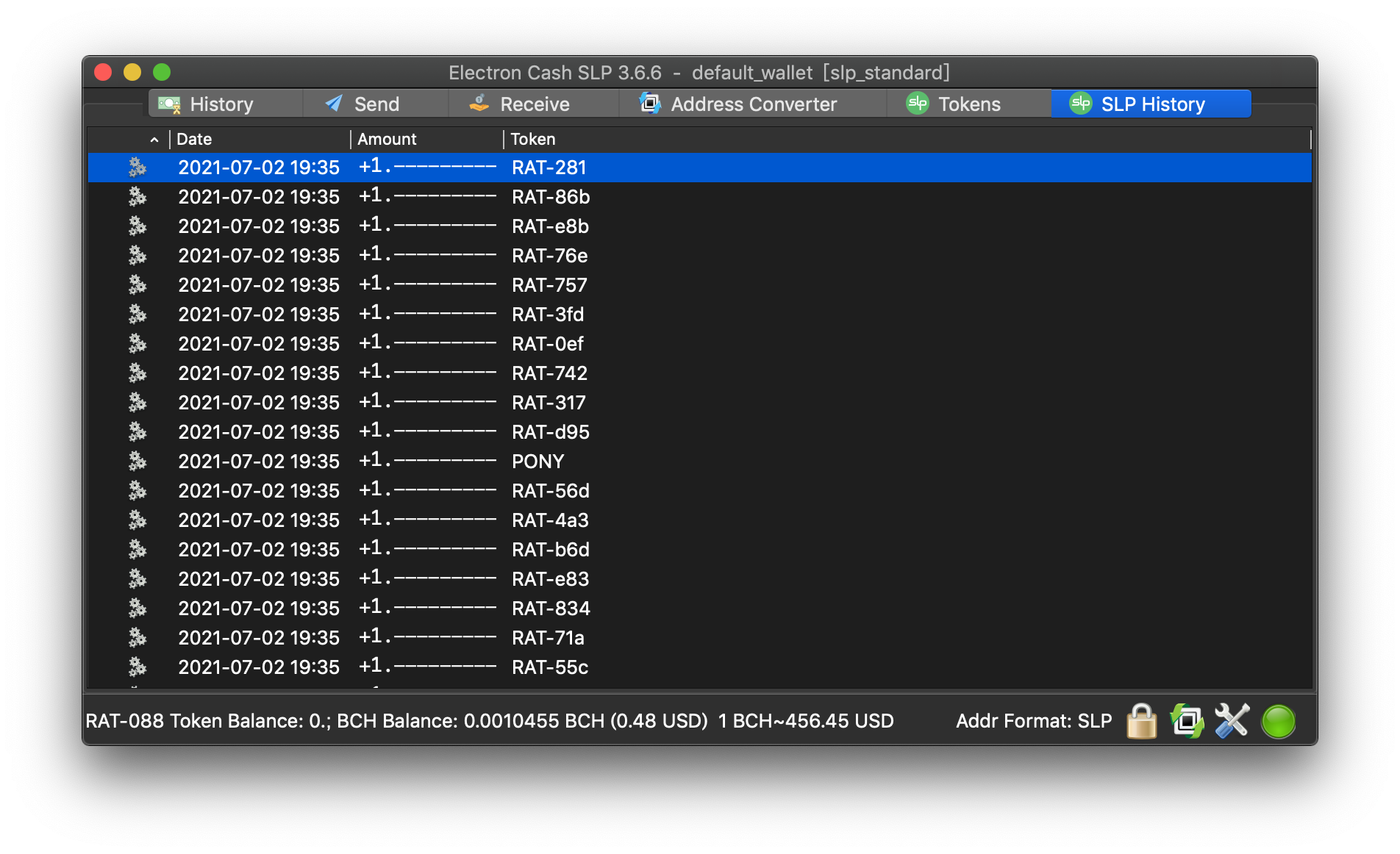Click status icon of RAT-d95 row
The image size is (1400, 854).
pos(137,432)
